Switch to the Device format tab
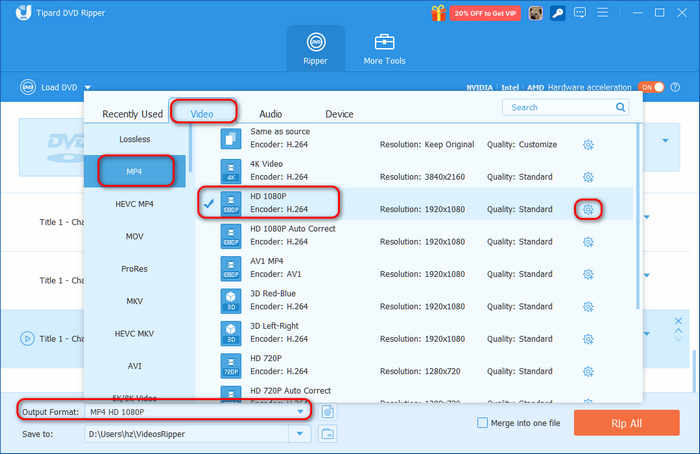Screen dimensions: 700x454 (339, 114)
